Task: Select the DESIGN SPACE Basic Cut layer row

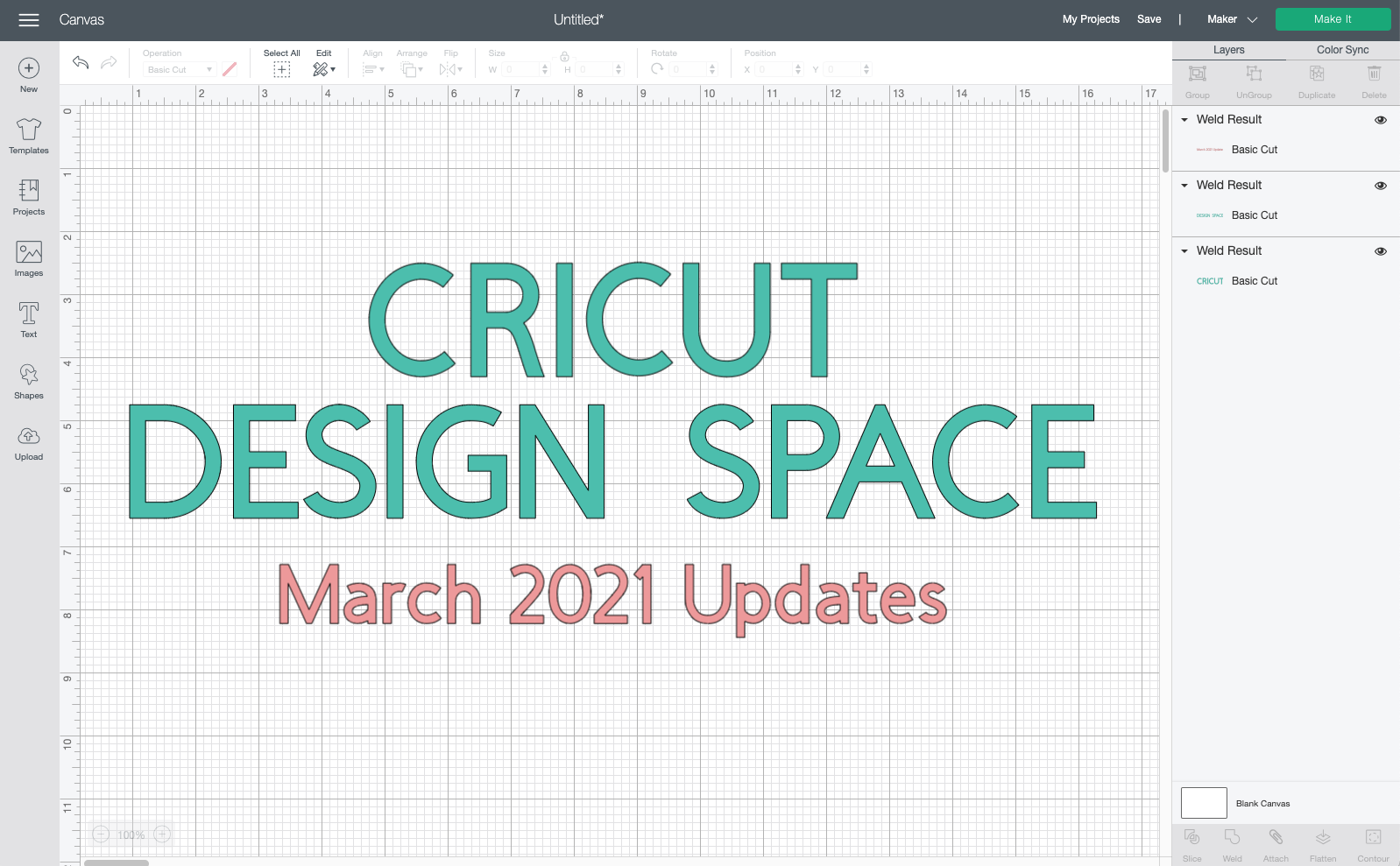Action: pyautogui.click(x=1285, y=215)
